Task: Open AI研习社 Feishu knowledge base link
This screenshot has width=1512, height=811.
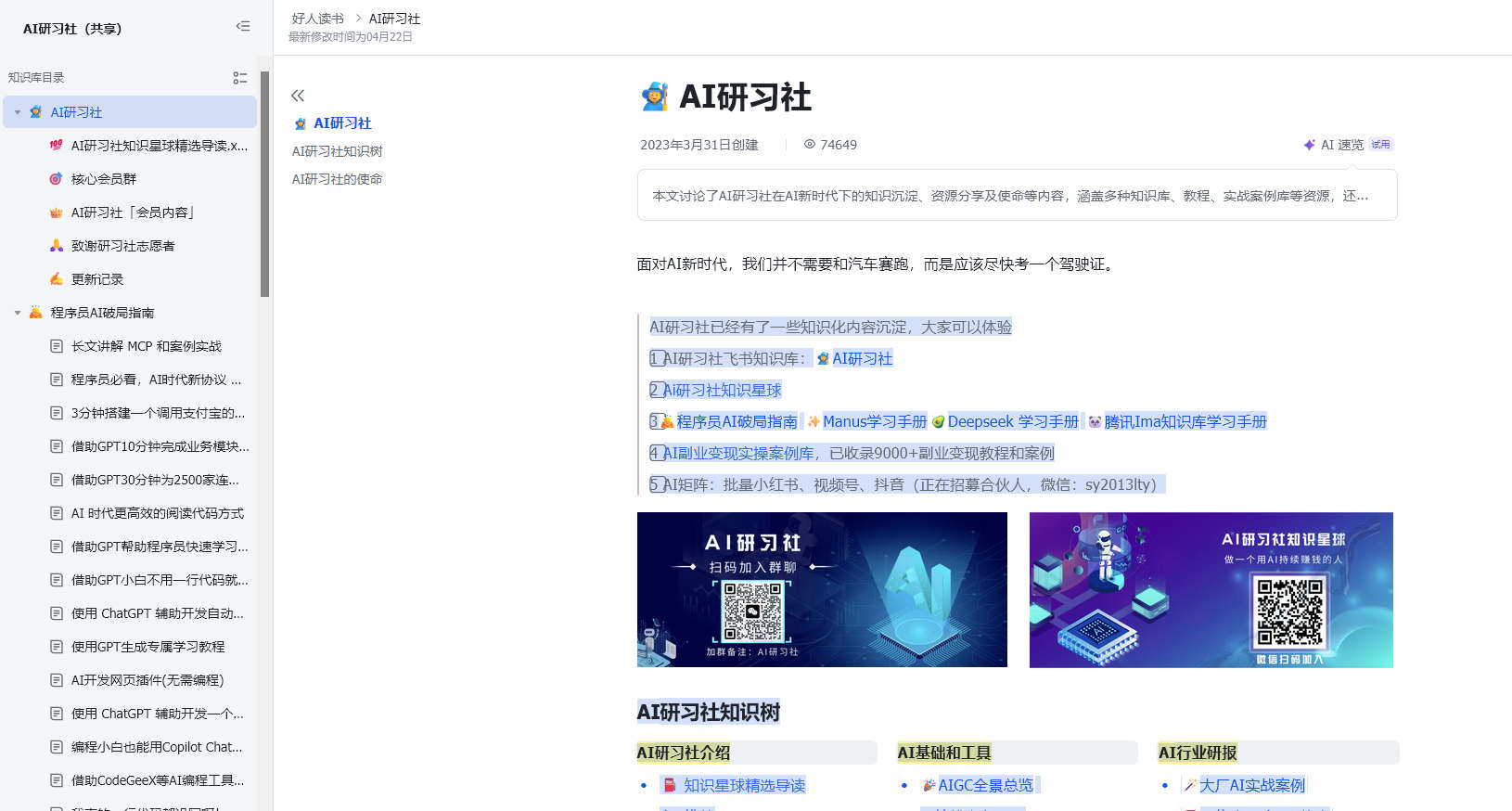Action: pos(862,358)
